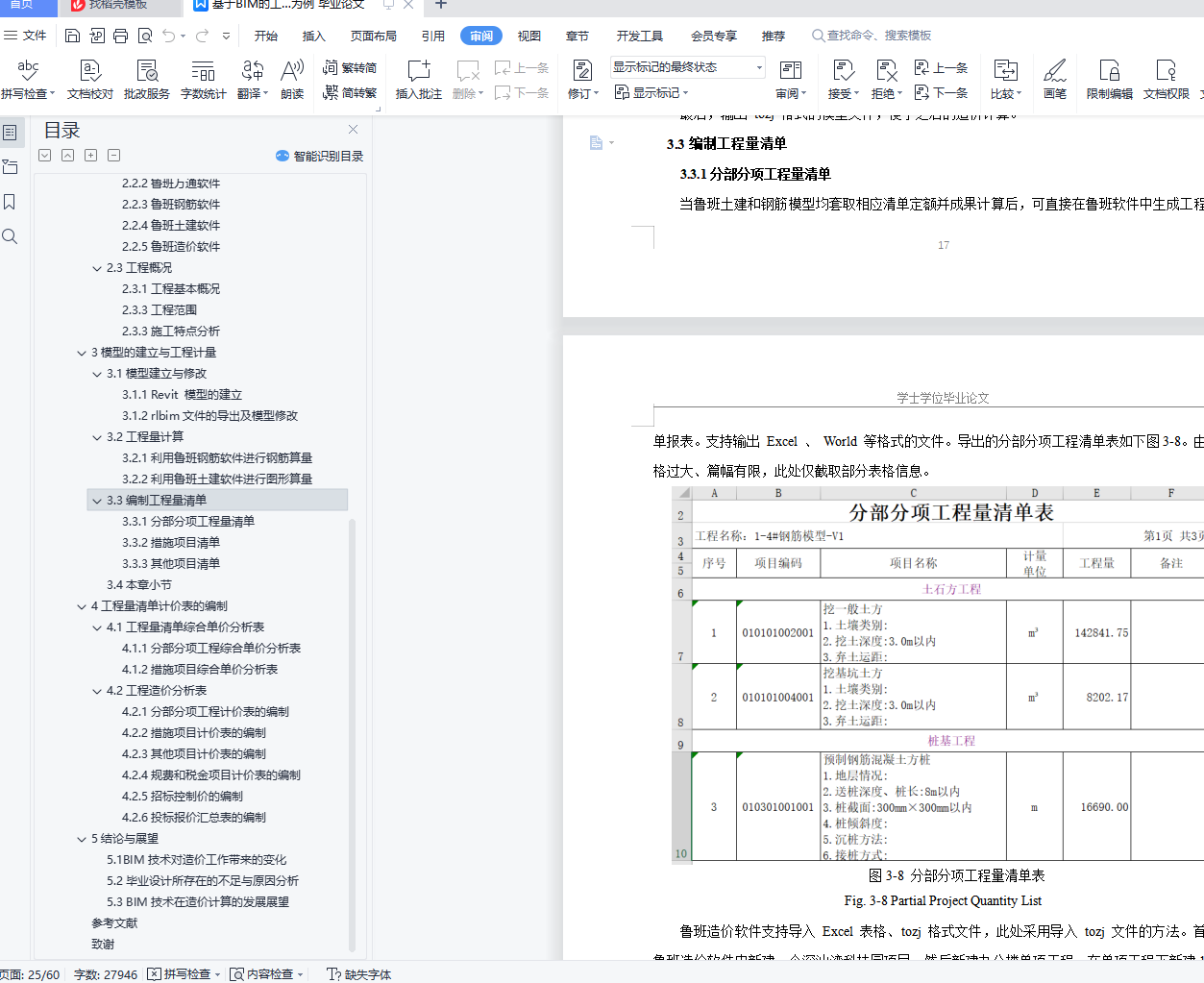Open the search sidebar icon
This screenshot has height=983, width=1204.
(10, 236)
